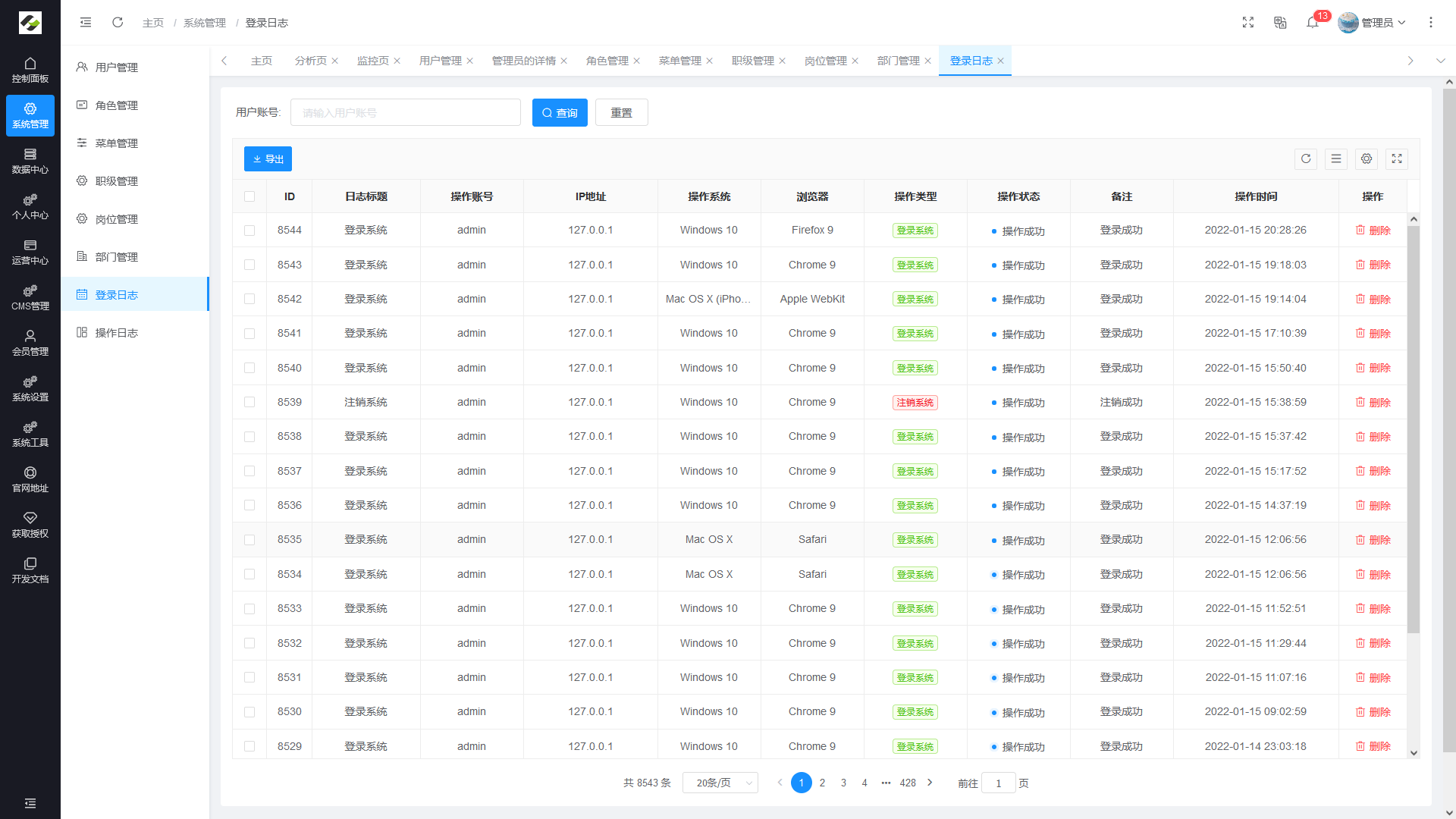Open the table density (row size) icon

click(1336, 159)
